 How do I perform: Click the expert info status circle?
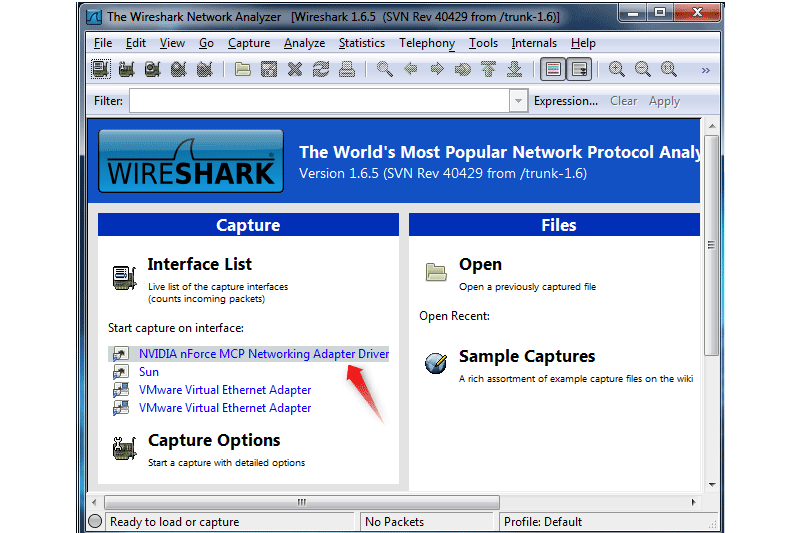tap(95, 521)
